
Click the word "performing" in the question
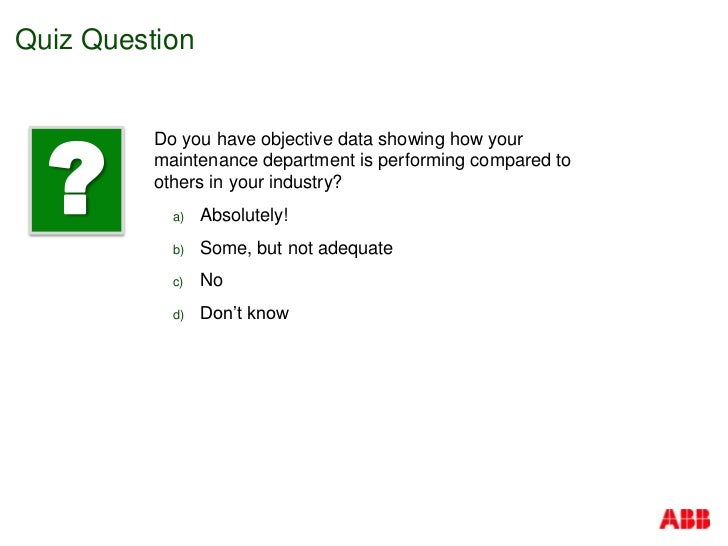[x=421, y=161]
